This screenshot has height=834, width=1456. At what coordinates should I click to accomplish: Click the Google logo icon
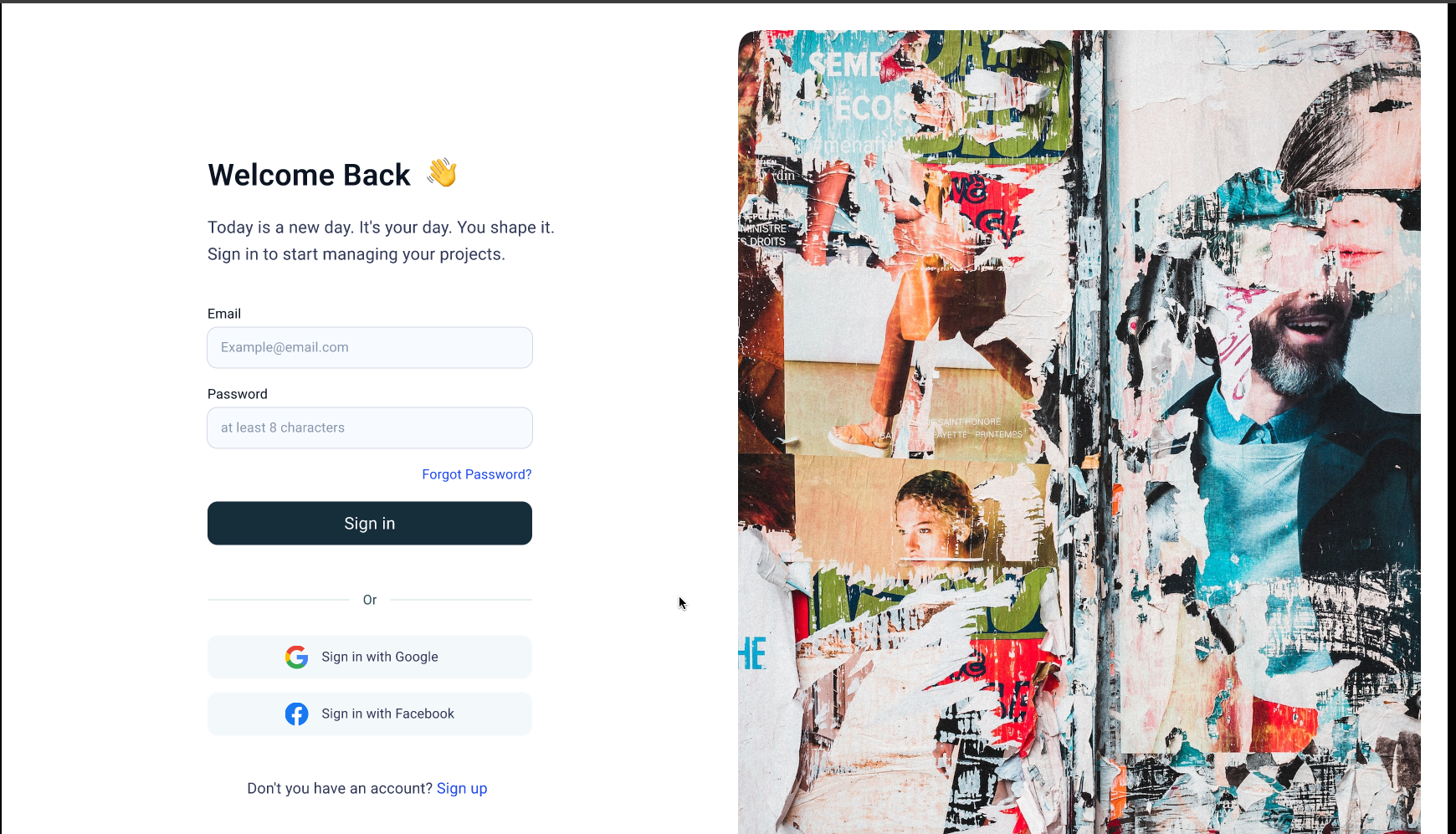tap(296, 657)
